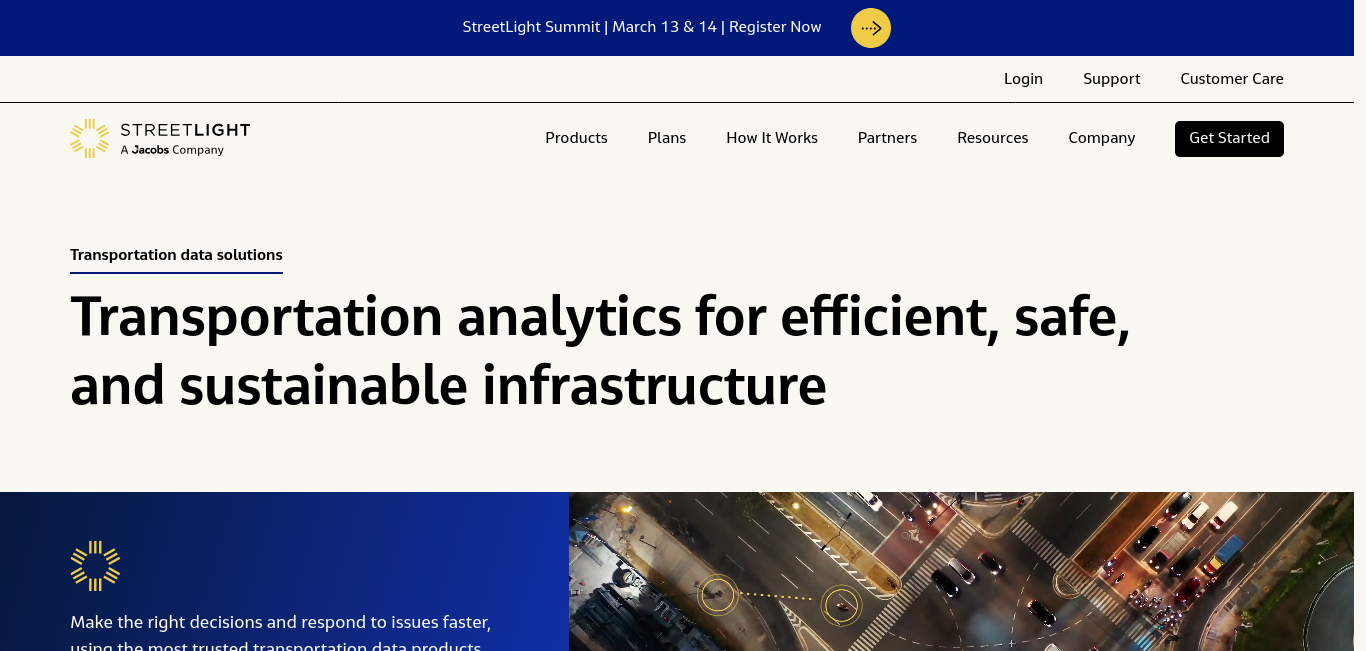Open the Plans menu
Viewport: 1366px width, 651px height.
pos(667,138)
